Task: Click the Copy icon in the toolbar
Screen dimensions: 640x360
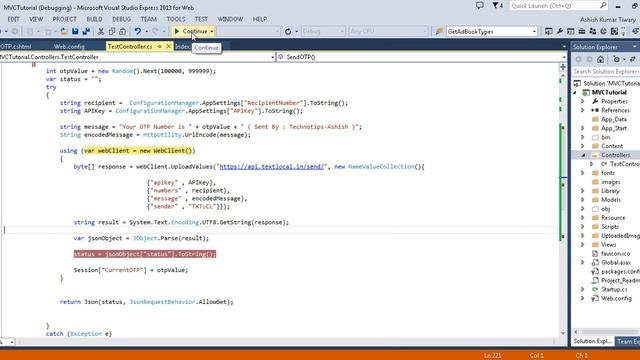Action: point(111,31)
